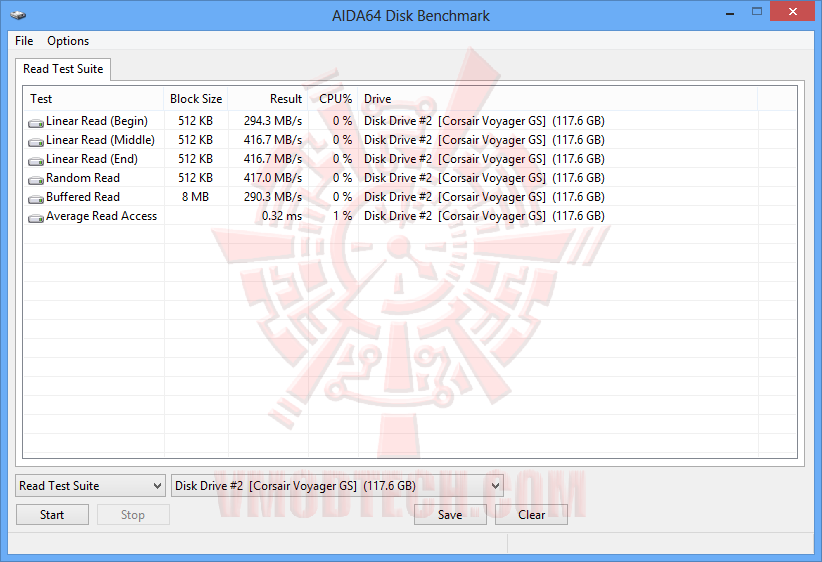Open the Options menu
This screenshot has width=822, height=562.
pos(68,41)
